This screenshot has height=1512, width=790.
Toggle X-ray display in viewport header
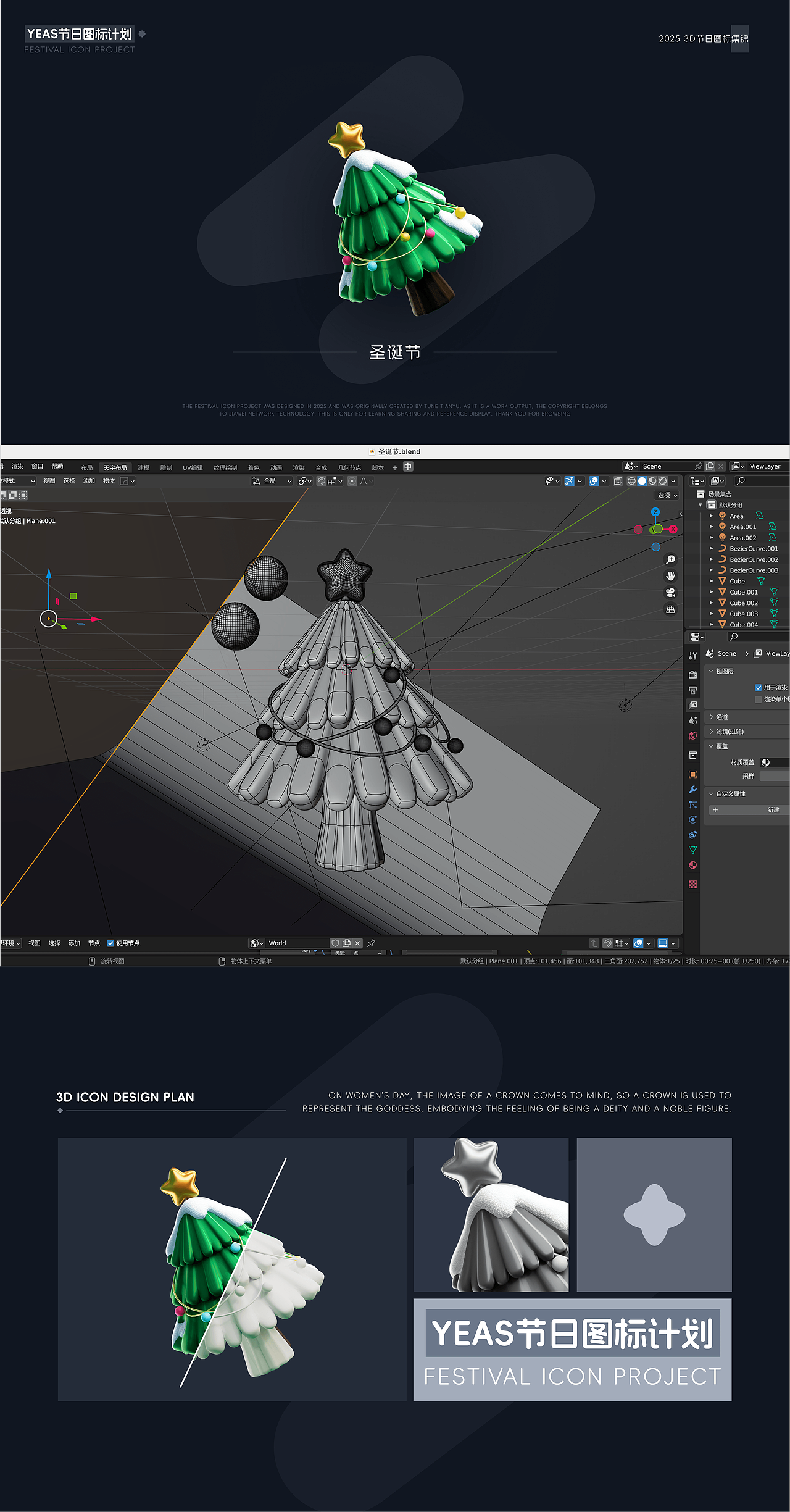pyautogui.click(x=618, y=481)
